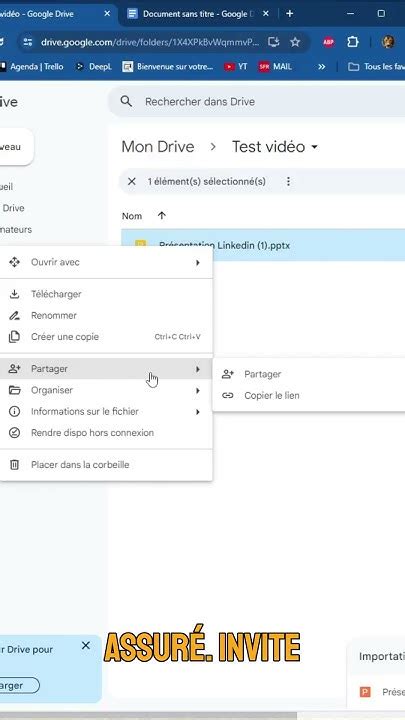Open the 'Test vidéo' folder dropdown

275,147
